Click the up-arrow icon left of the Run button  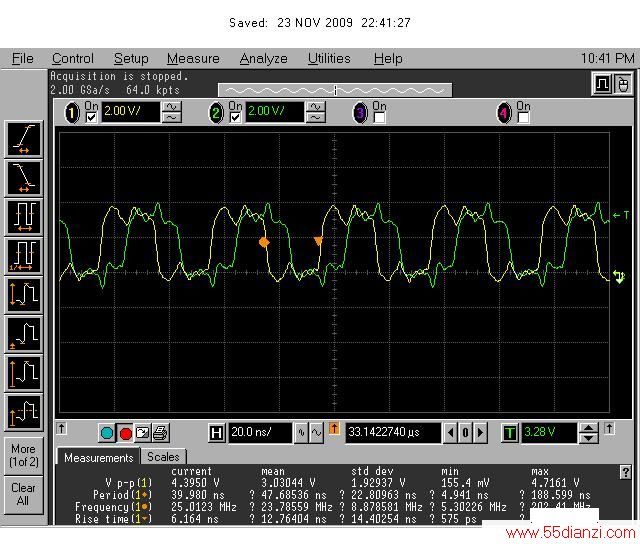61,429
